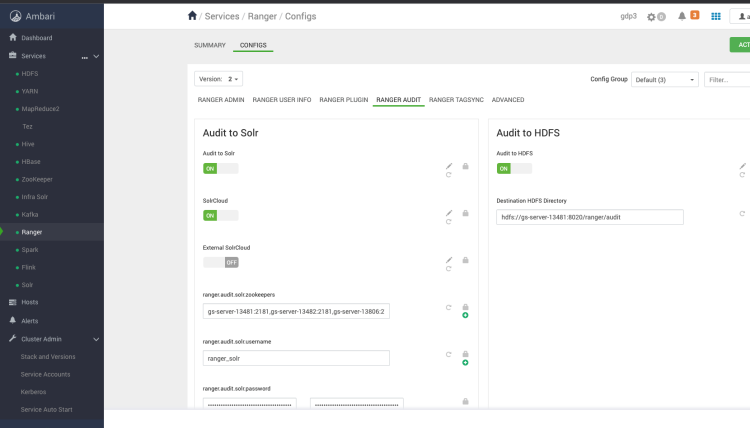Click the undo icon for ranger.audit.solr.username
Screen dimensions: 750x428
click(449, 354)
